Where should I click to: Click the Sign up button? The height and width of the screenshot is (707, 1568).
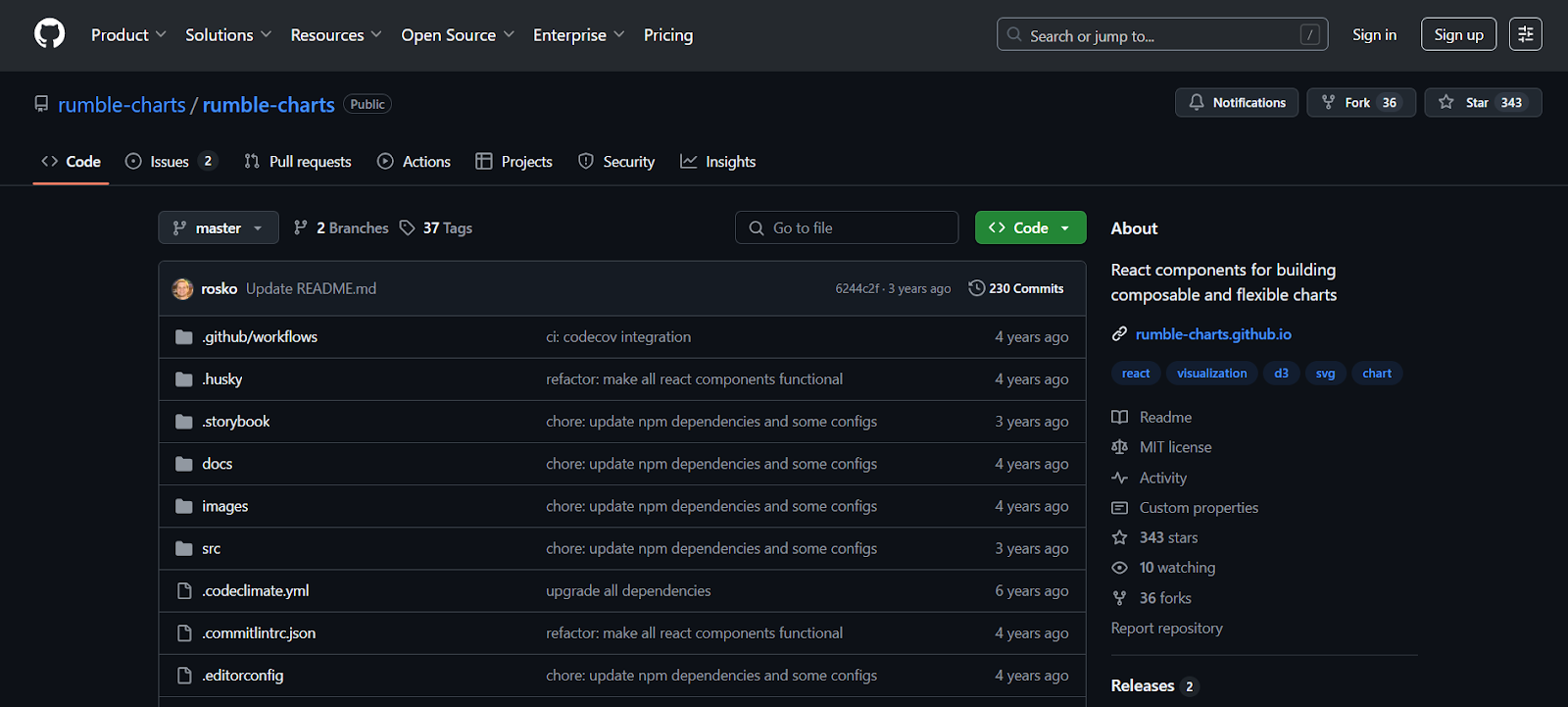[1458, 34]
